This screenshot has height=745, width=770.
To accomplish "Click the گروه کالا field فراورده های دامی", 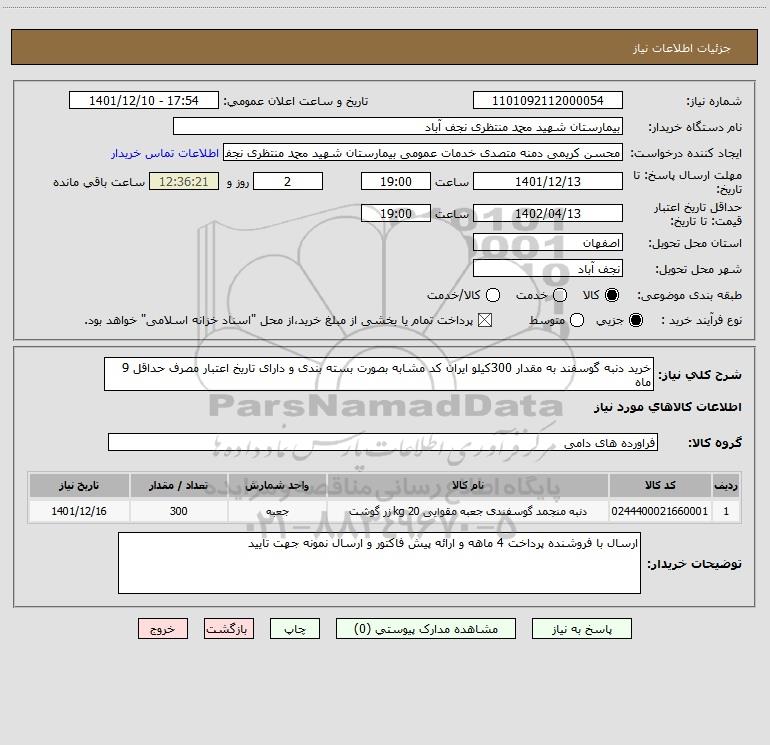I will pyautogui.click(x=383, y=442).
